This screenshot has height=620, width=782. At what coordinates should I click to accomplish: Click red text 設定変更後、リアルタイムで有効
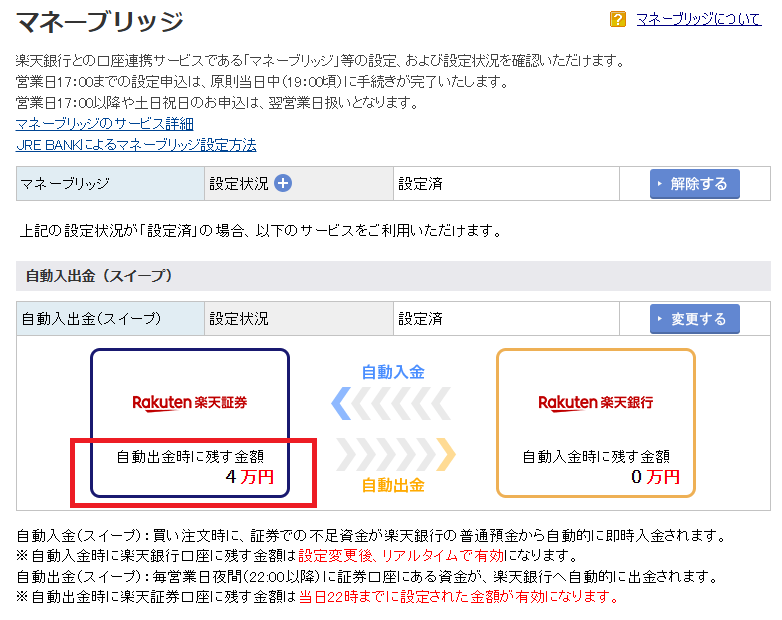(401, 556)
